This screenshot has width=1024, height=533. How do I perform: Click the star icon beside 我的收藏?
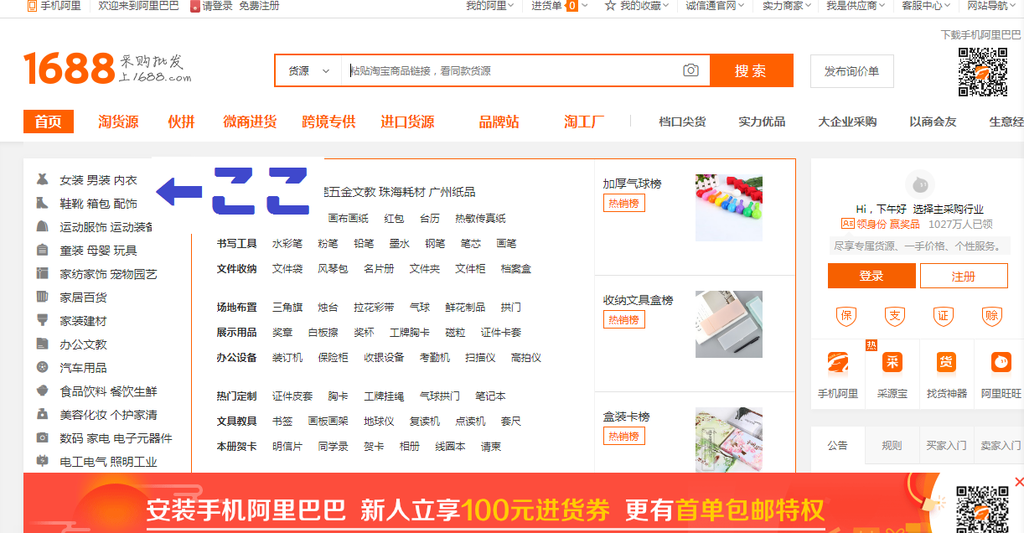click(x=610, y=6)
